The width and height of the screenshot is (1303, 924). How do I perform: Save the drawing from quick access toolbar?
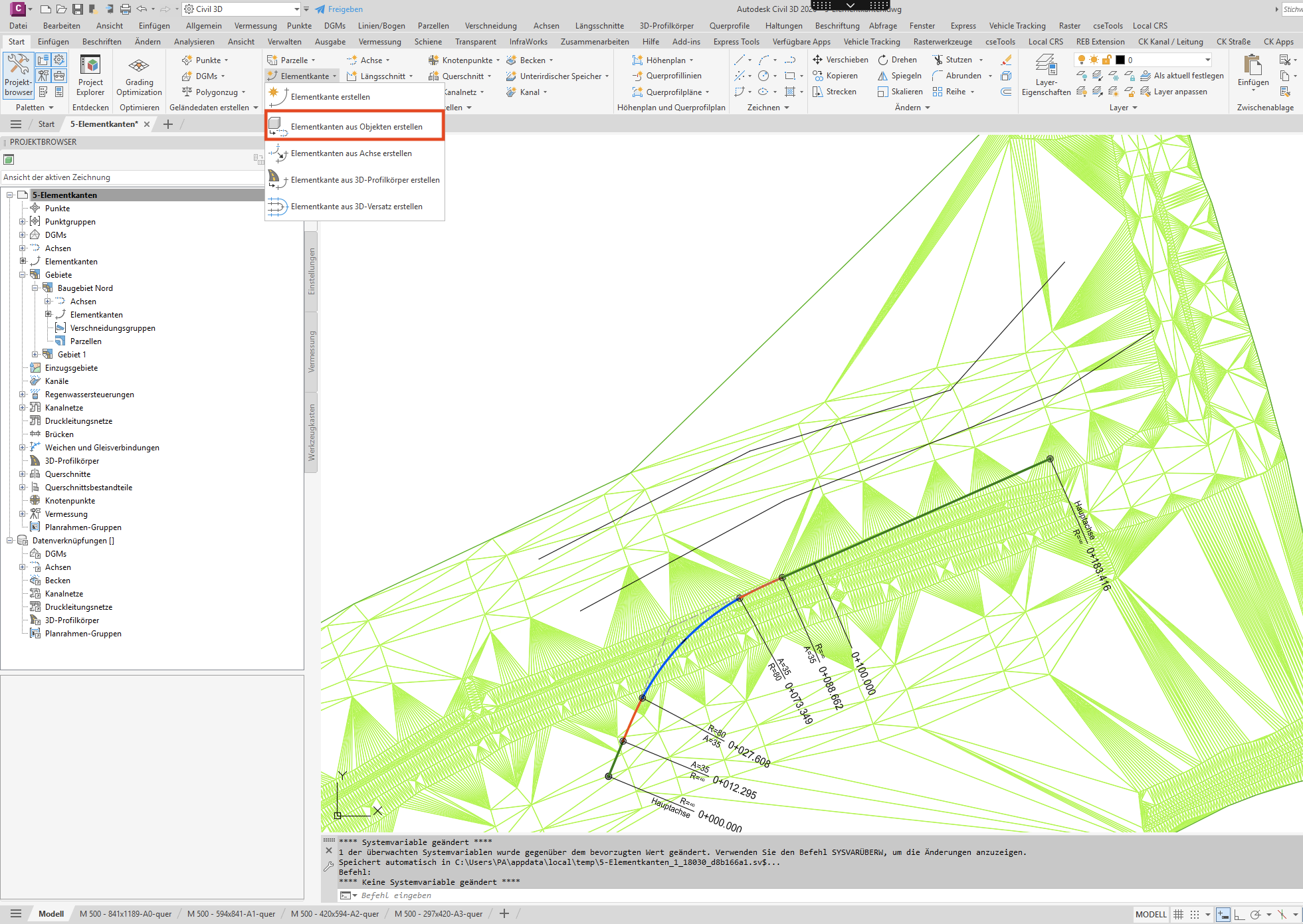point(78,9)
